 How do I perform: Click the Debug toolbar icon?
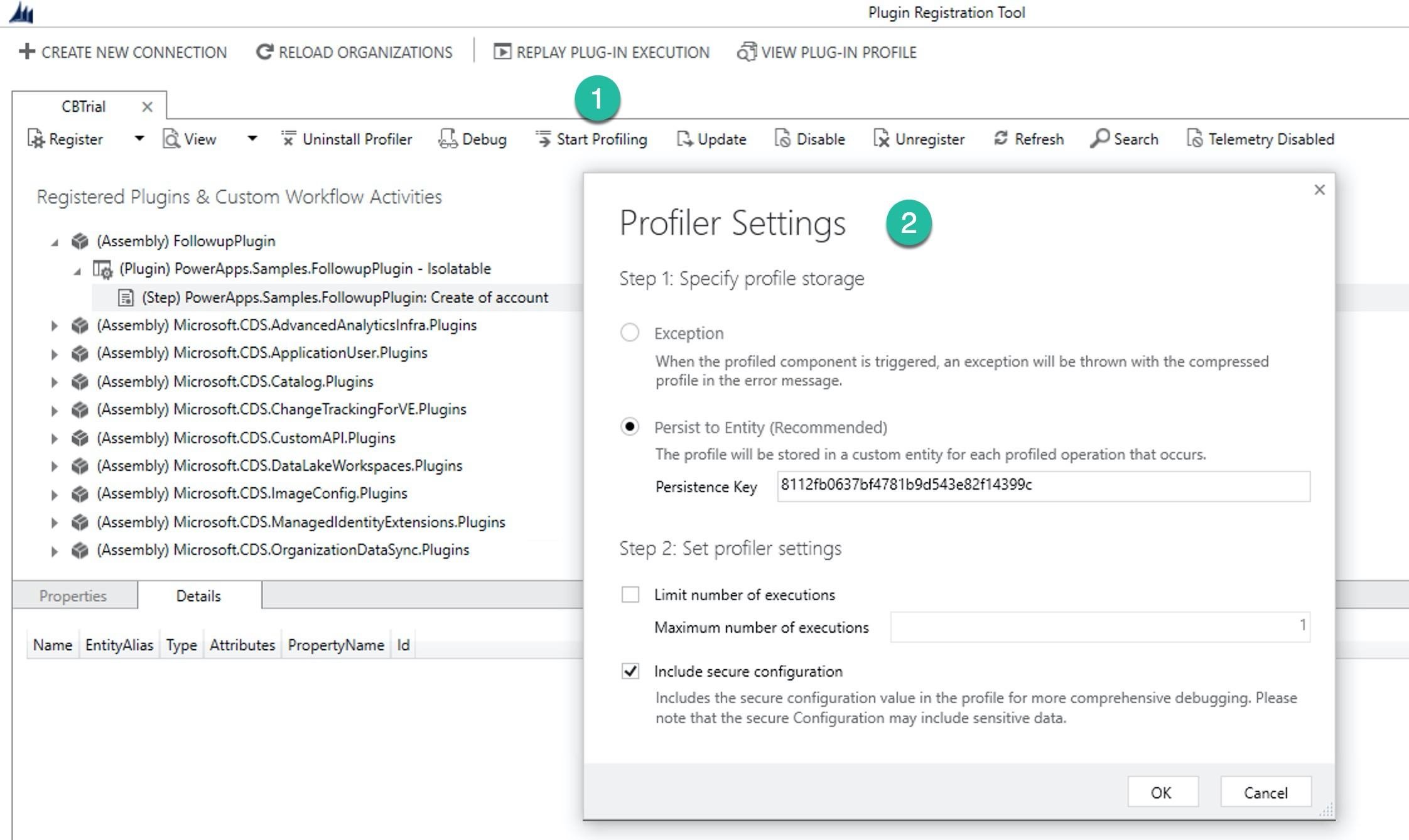[x=448, y=139]
